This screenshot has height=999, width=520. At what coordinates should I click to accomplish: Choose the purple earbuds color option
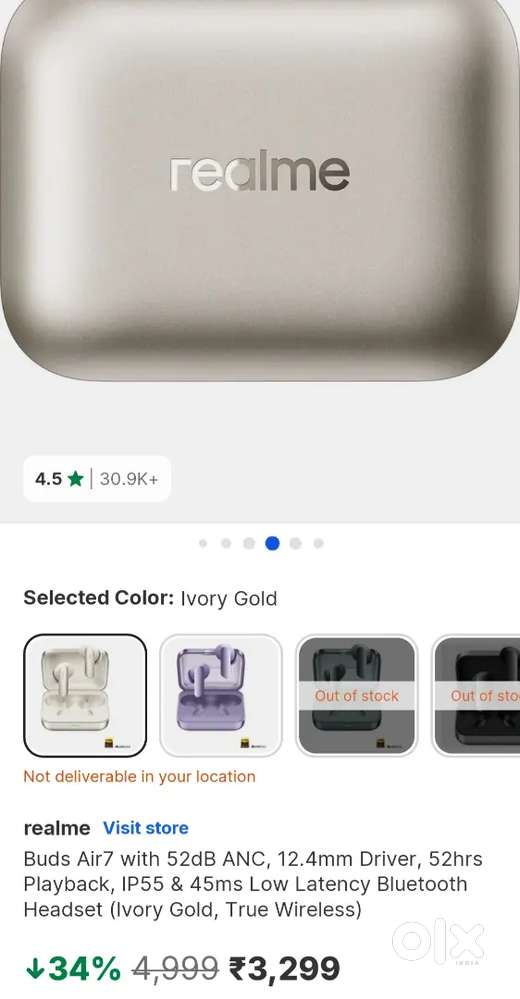click(220, 695)
